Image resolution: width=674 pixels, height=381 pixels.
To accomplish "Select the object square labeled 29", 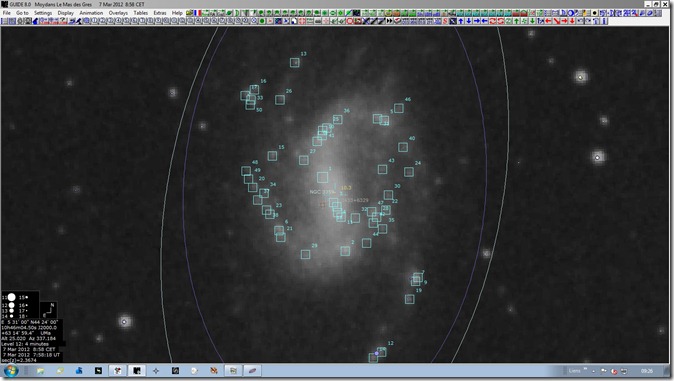I will (x=306, y=255).
